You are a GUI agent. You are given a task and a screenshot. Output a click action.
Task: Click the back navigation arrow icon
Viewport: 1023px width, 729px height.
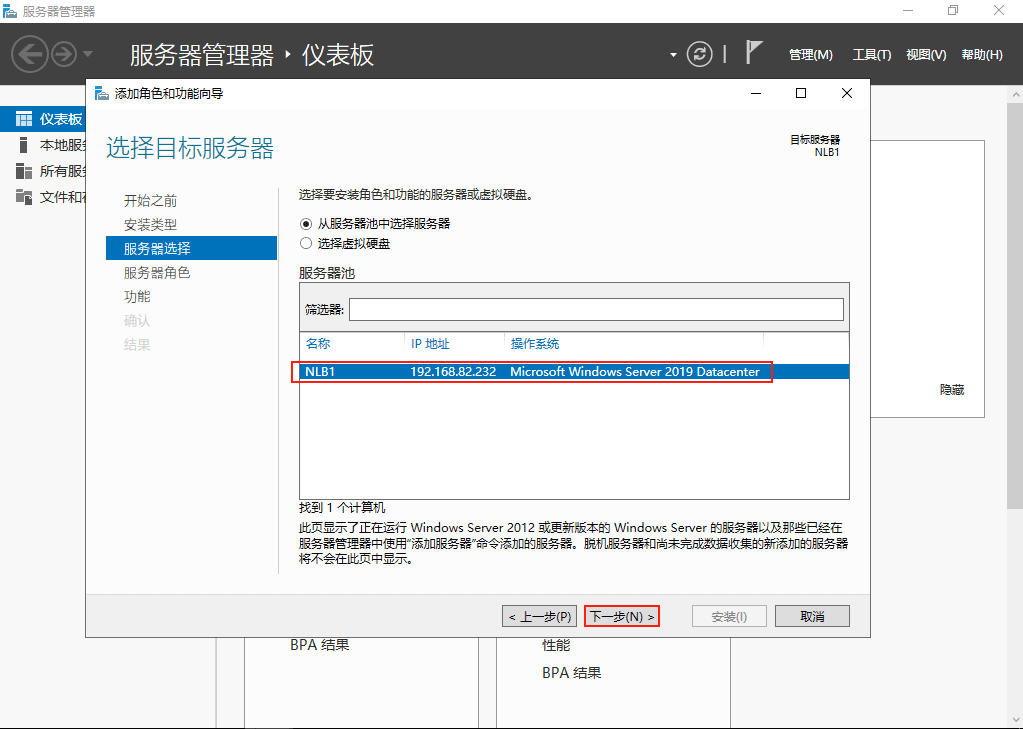coord(30,54)
